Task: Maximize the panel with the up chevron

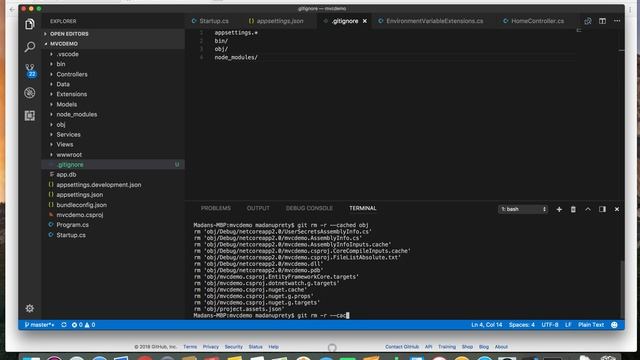Action: point(588,209)
